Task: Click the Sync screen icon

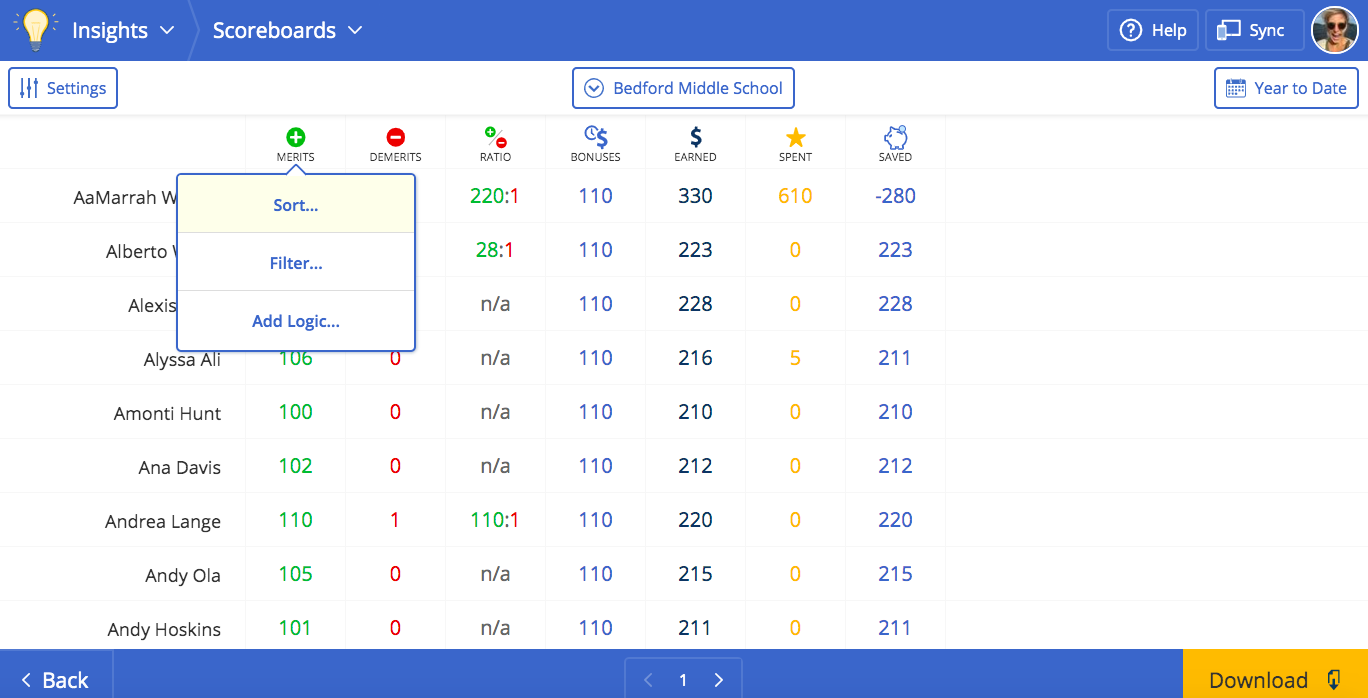Action: coord(1254,29)
